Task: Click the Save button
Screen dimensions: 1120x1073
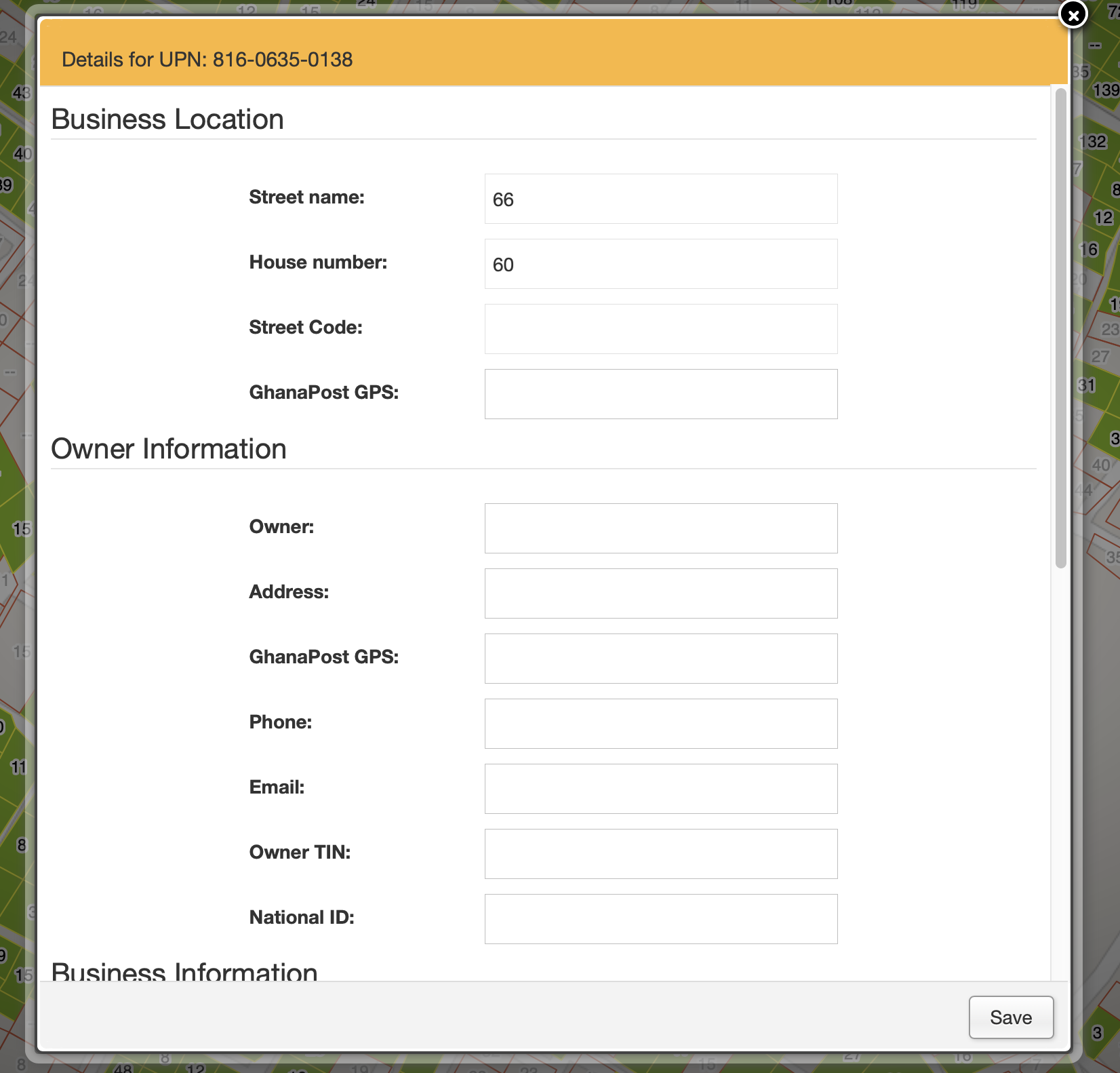Action: 1010,1017
